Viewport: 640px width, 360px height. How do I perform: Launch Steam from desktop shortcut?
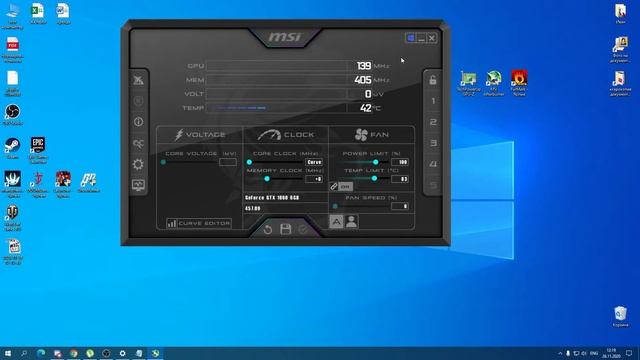(12, 148)
